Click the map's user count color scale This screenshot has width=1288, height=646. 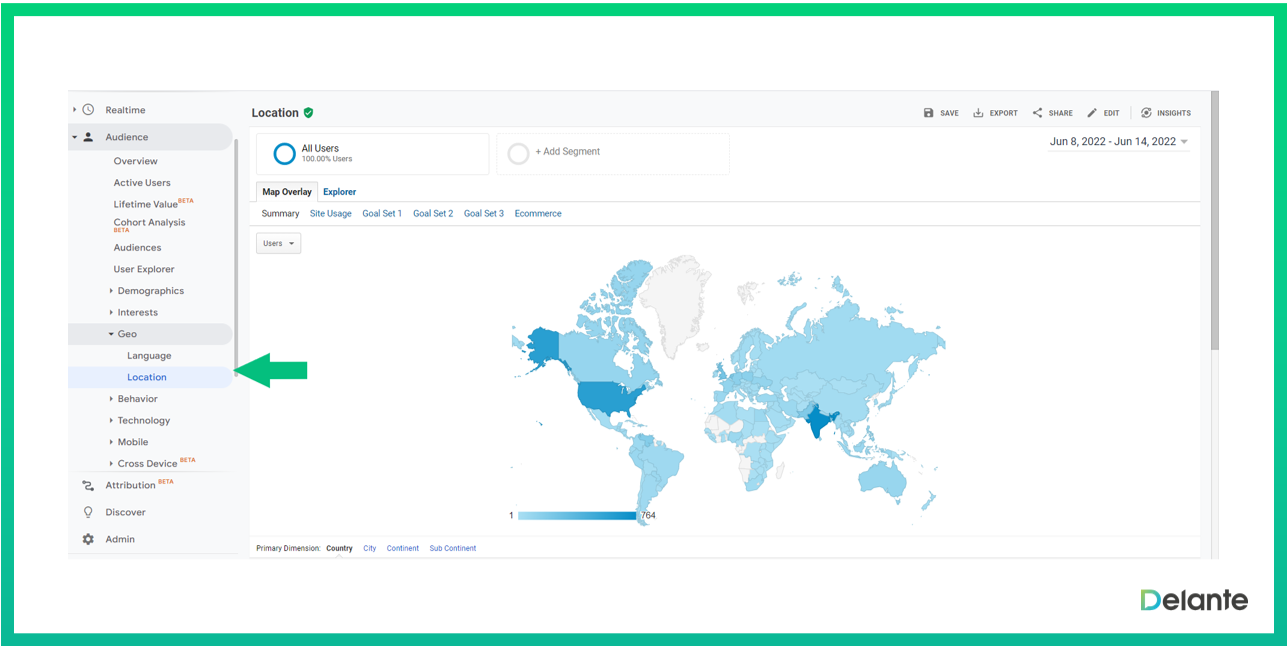tap(576, 516)
